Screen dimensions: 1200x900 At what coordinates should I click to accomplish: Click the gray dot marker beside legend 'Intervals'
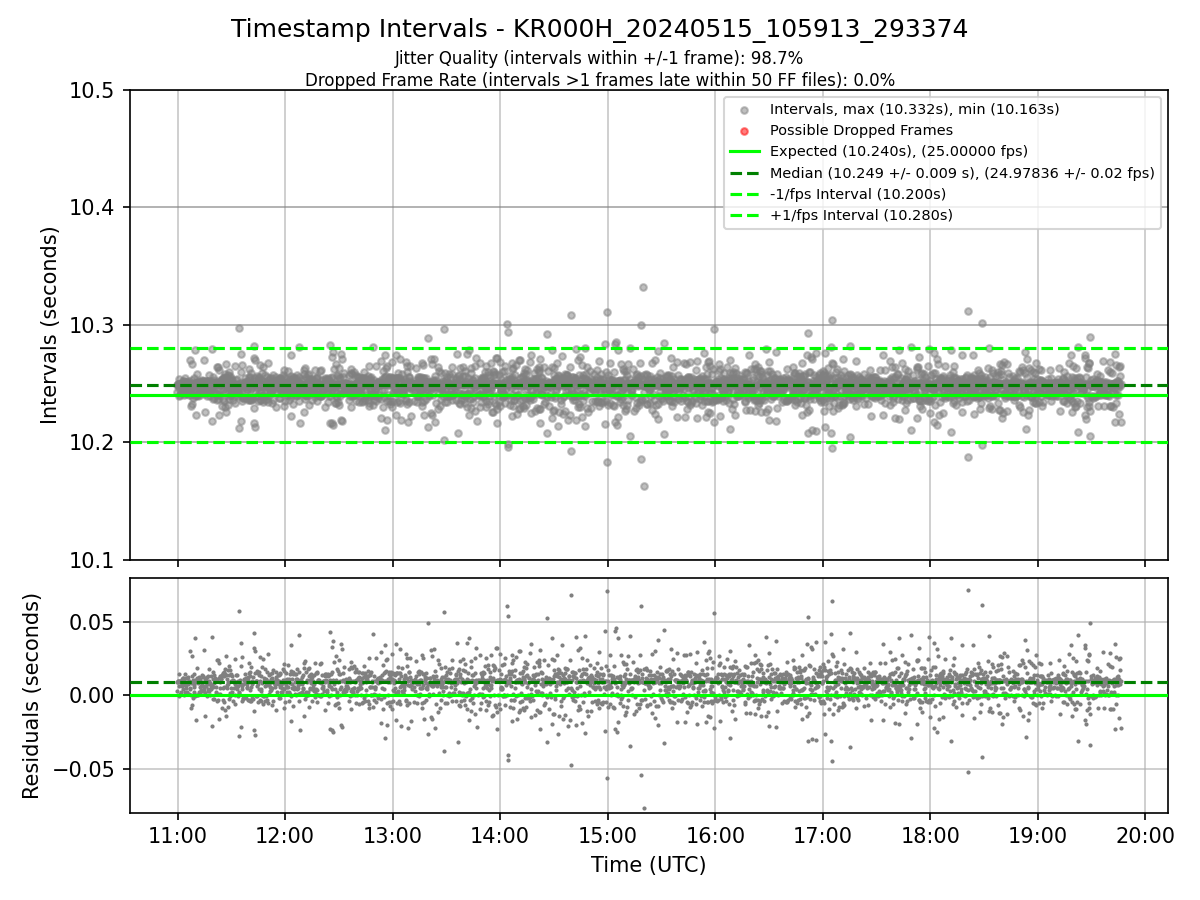coord(744,109)
